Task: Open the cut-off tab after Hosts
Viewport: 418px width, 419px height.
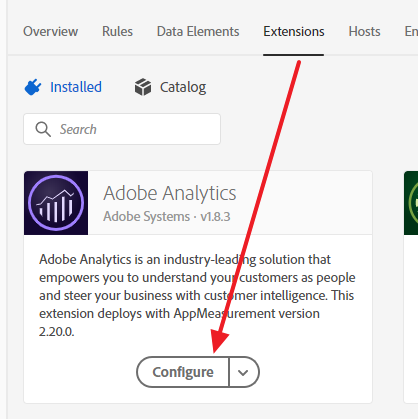Action: pyautogui.click(x=411, y=32)
